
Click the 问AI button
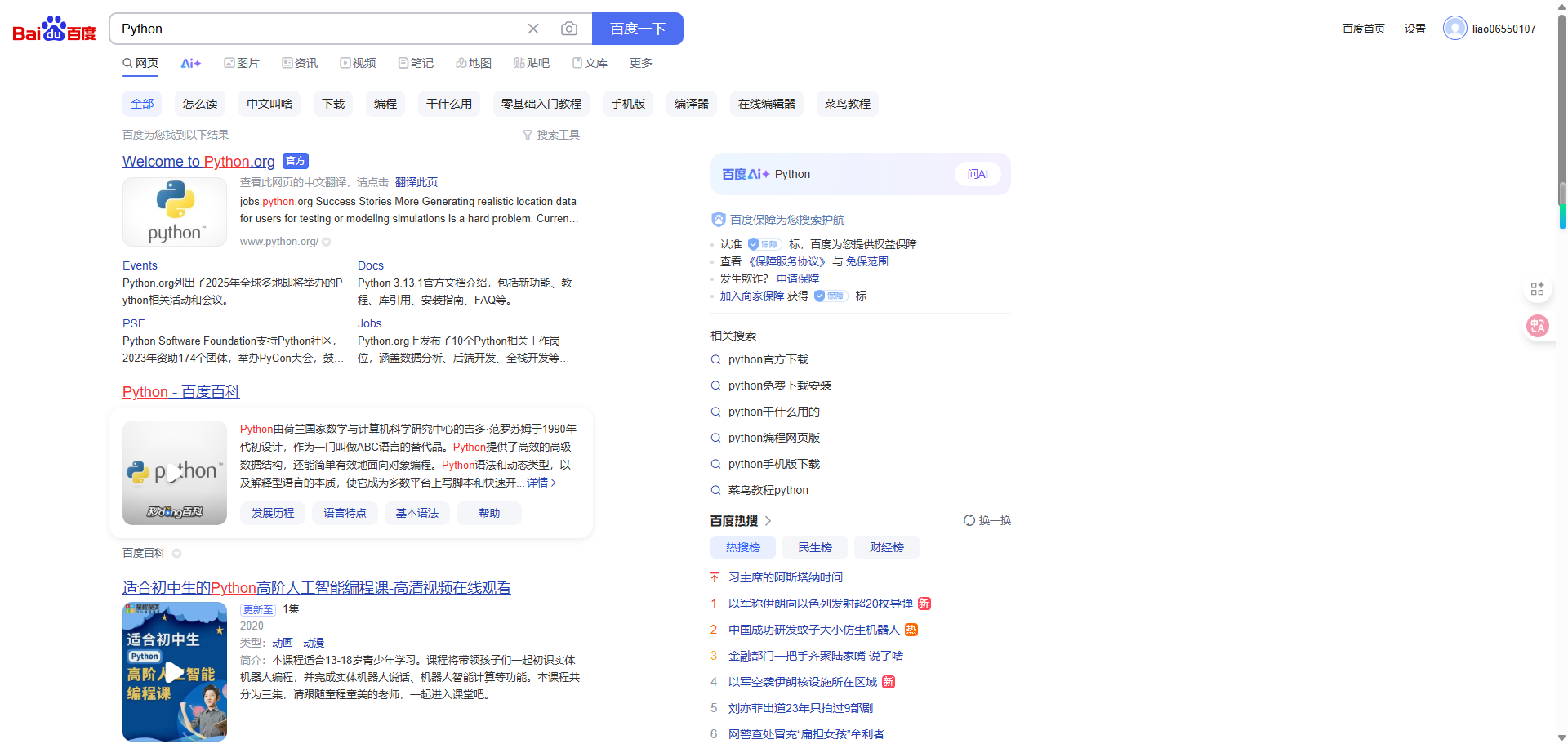coord(978,174)
